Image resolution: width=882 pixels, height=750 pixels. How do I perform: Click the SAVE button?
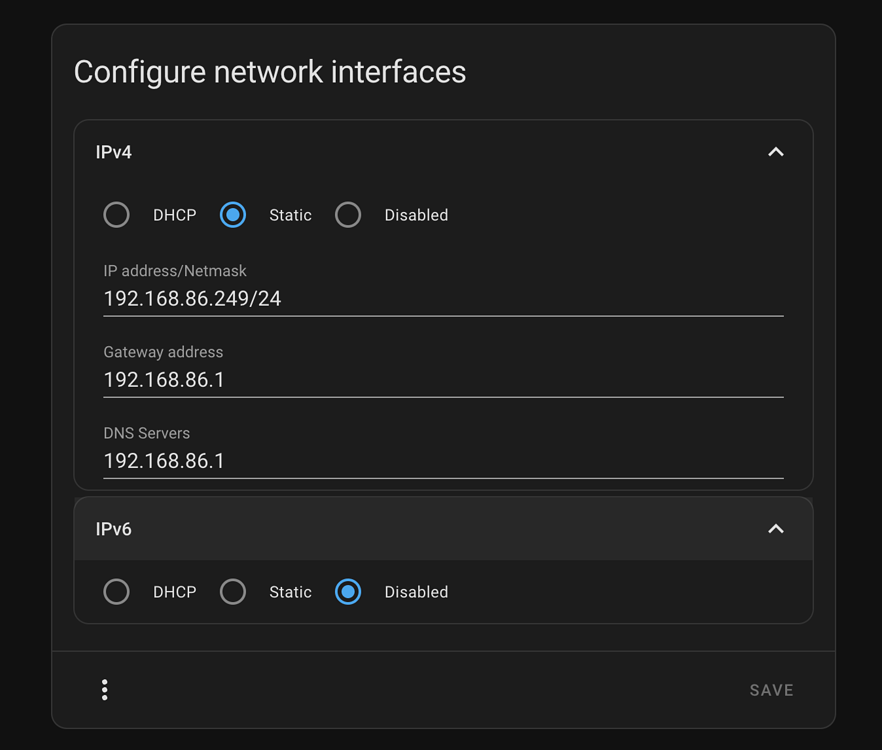coord(770,689)
